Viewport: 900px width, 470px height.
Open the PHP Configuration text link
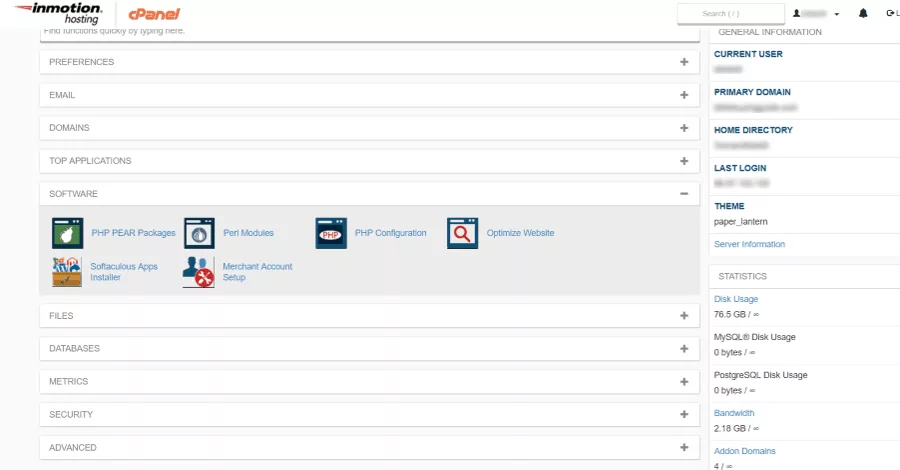point(390,233)
